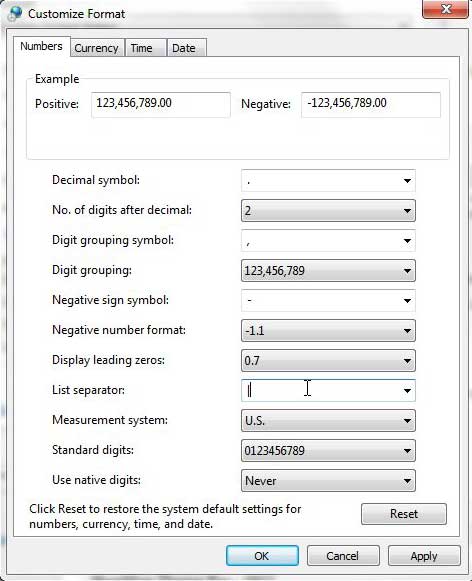
Task: Confirm changes with the OK button
Action: coord(262,555)
